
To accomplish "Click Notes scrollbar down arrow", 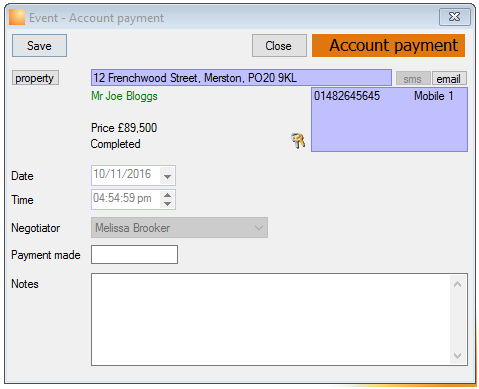I will [458, 356].
